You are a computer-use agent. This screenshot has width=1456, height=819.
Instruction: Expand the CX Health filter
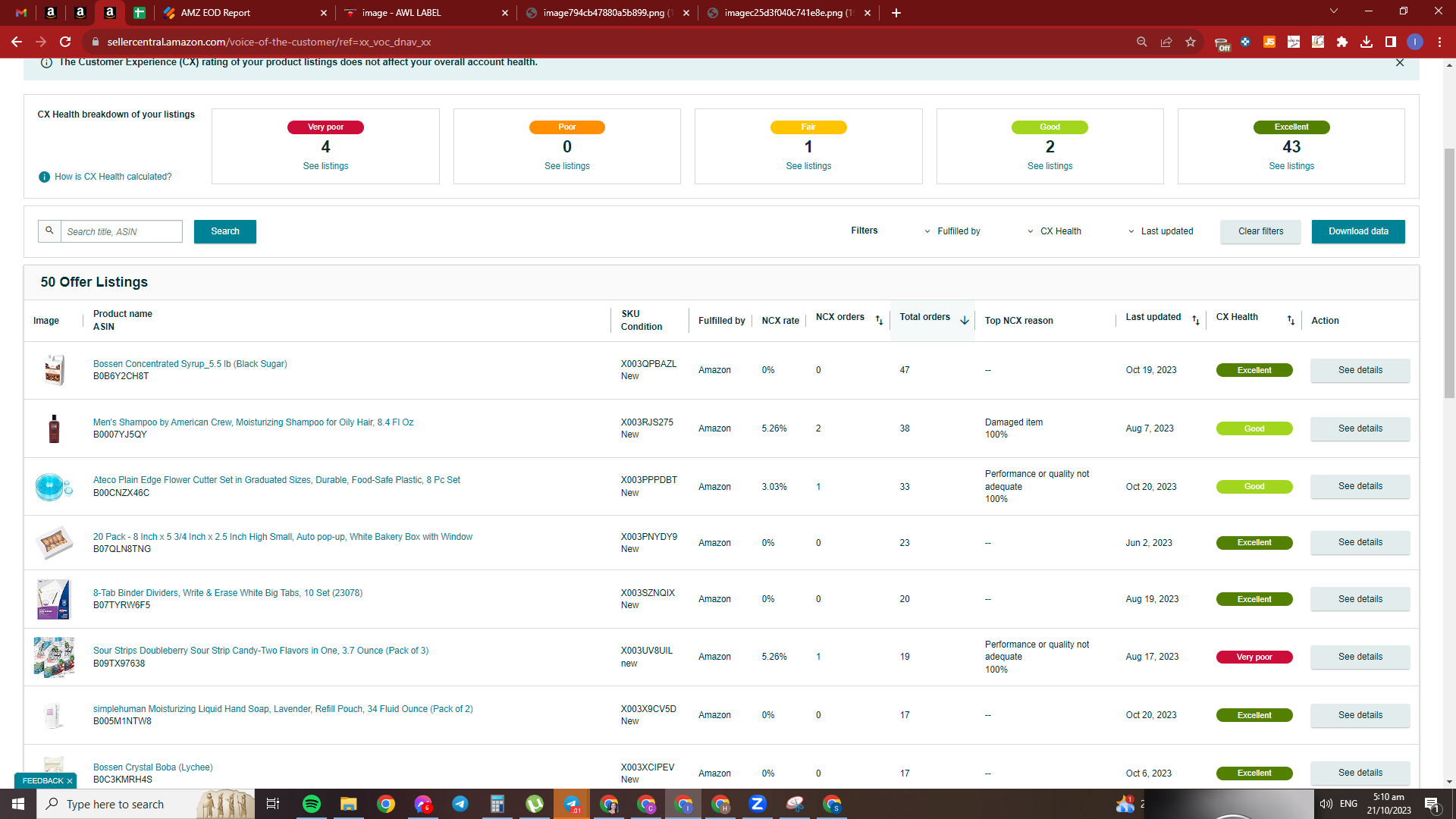coord(1055,231)
